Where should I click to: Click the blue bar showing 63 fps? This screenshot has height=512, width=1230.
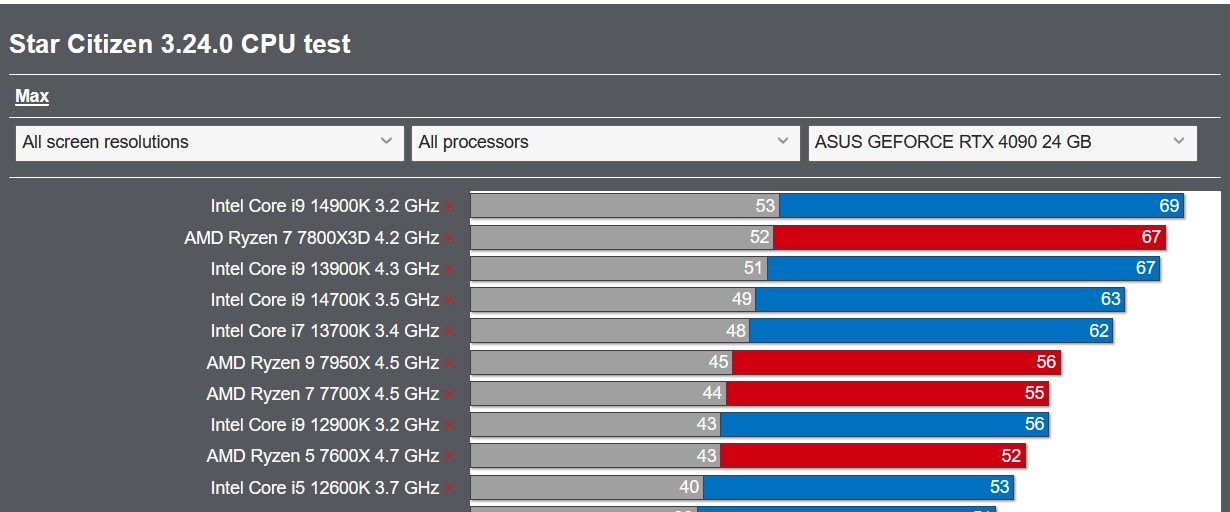pos(940,299)
